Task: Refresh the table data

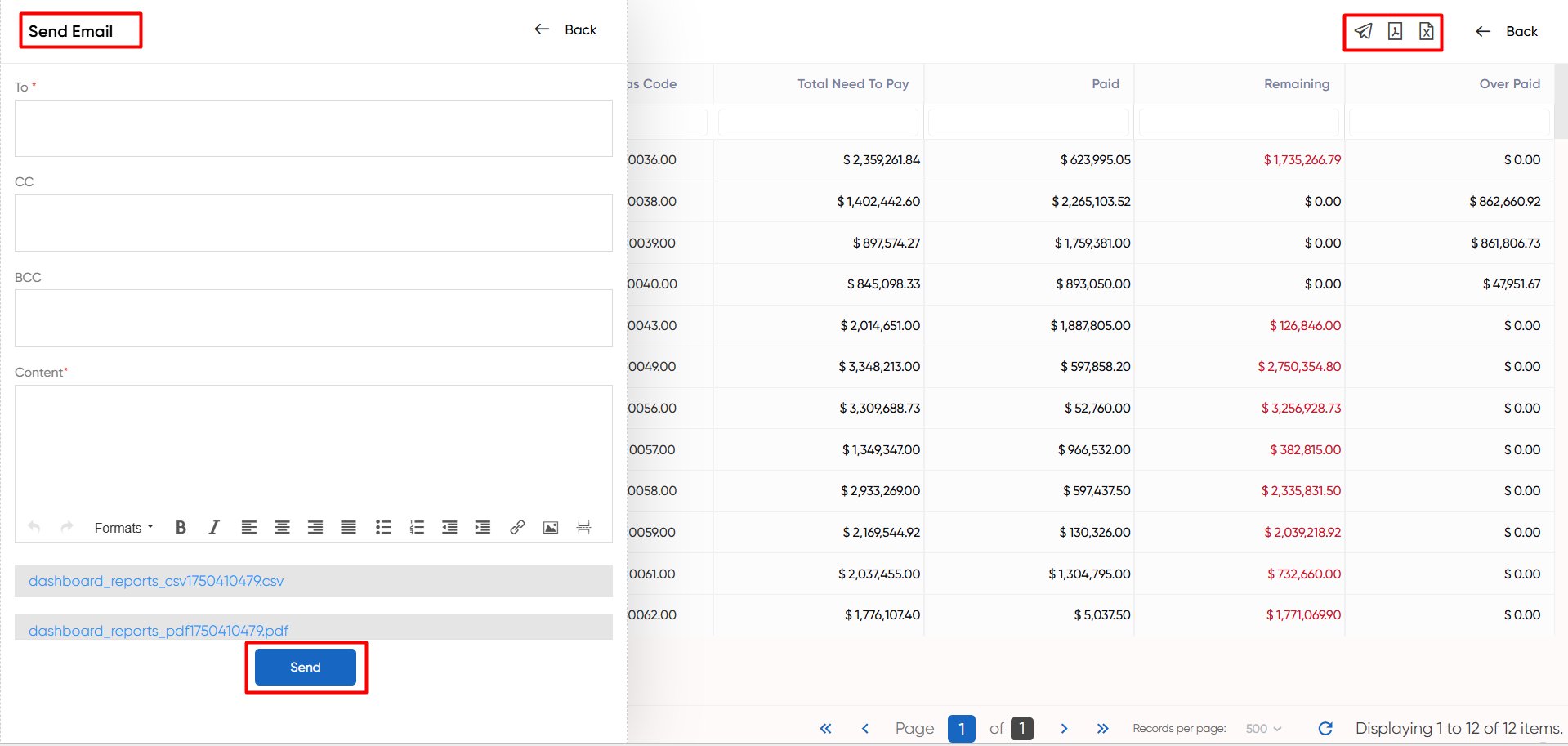Action: [x=1325, y=728]
